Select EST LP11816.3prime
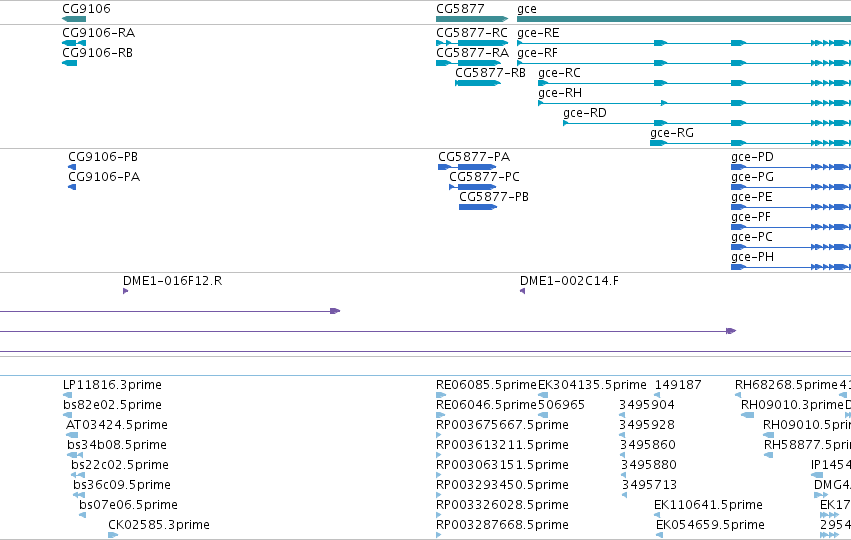The width and height of the screenshot is (851, 540). coord(112,385)
